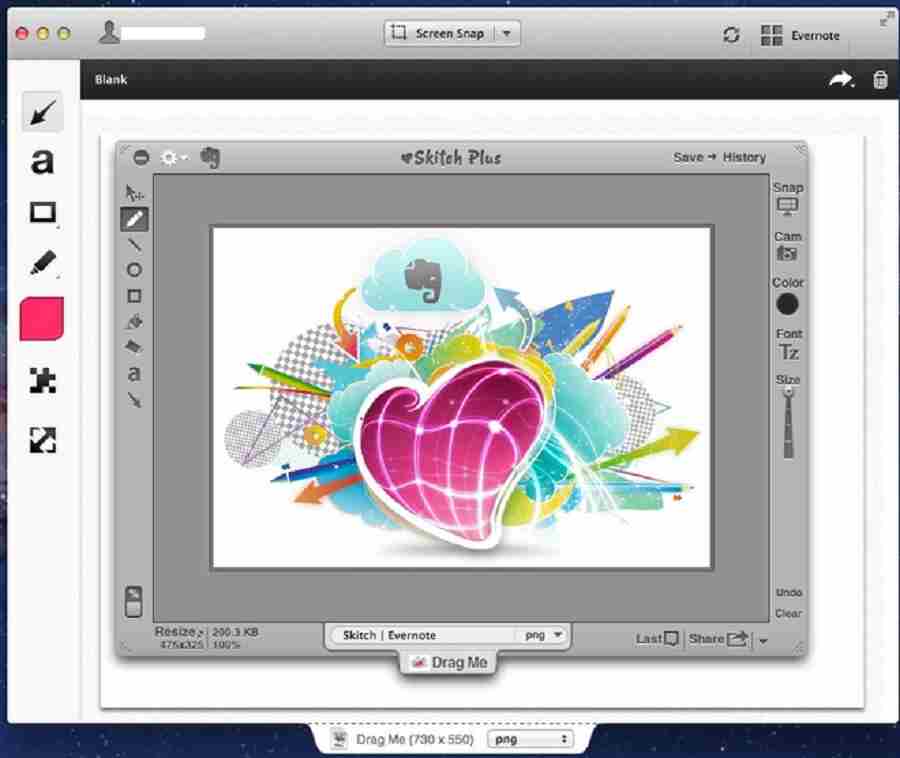Toggle the switch at Skitch Plus lower left
The height and width of the screenshot is (758, 900).
134,601
